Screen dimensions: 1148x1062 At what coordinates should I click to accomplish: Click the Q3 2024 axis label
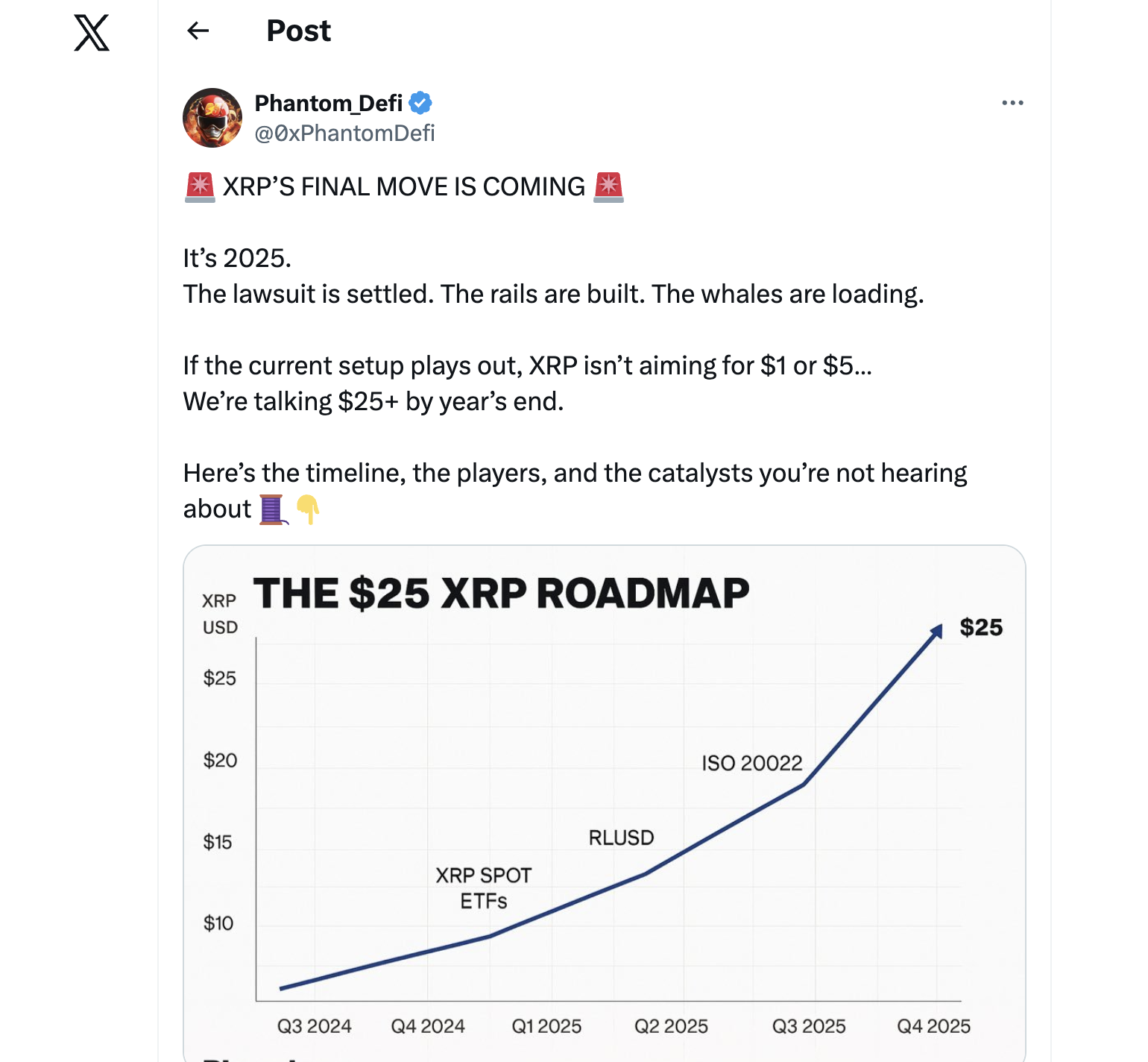click(314, 1026)
